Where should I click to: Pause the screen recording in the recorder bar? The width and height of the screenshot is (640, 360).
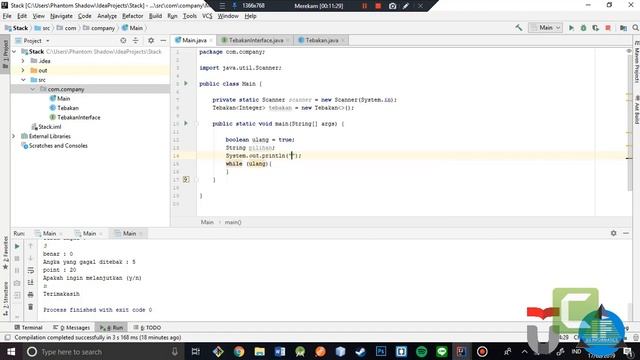pyautogui.click(x=364, y=6)
